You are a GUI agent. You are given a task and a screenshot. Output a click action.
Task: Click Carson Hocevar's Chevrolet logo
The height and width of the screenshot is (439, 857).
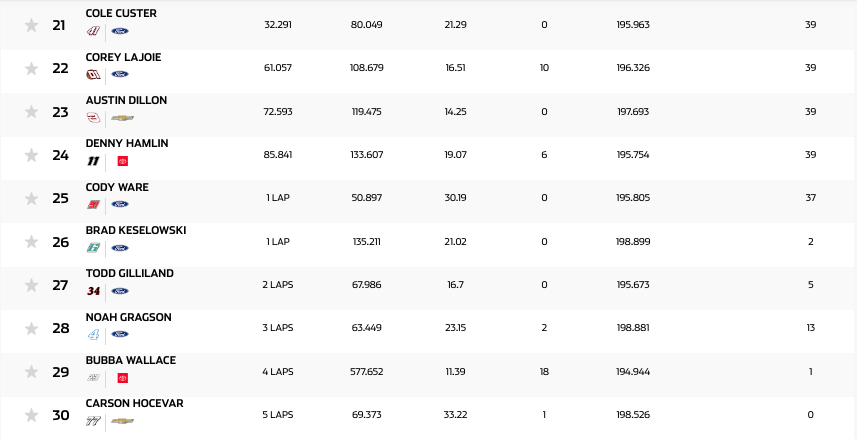123,421
